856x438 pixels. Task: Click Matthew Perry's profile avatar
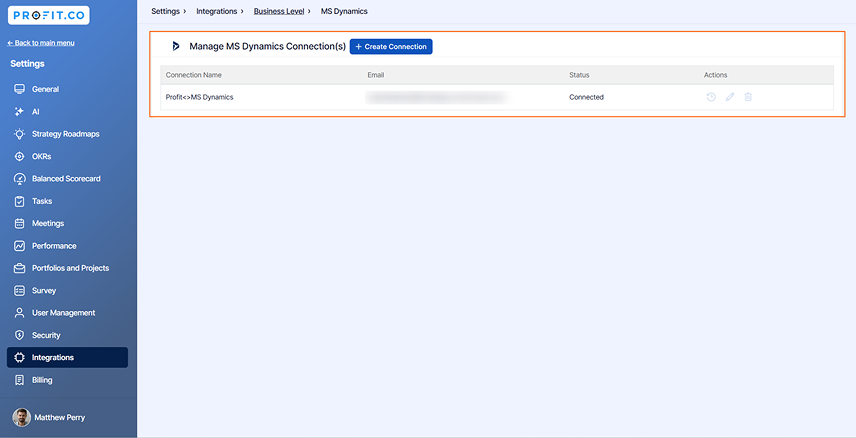click(x=22, y=417)
